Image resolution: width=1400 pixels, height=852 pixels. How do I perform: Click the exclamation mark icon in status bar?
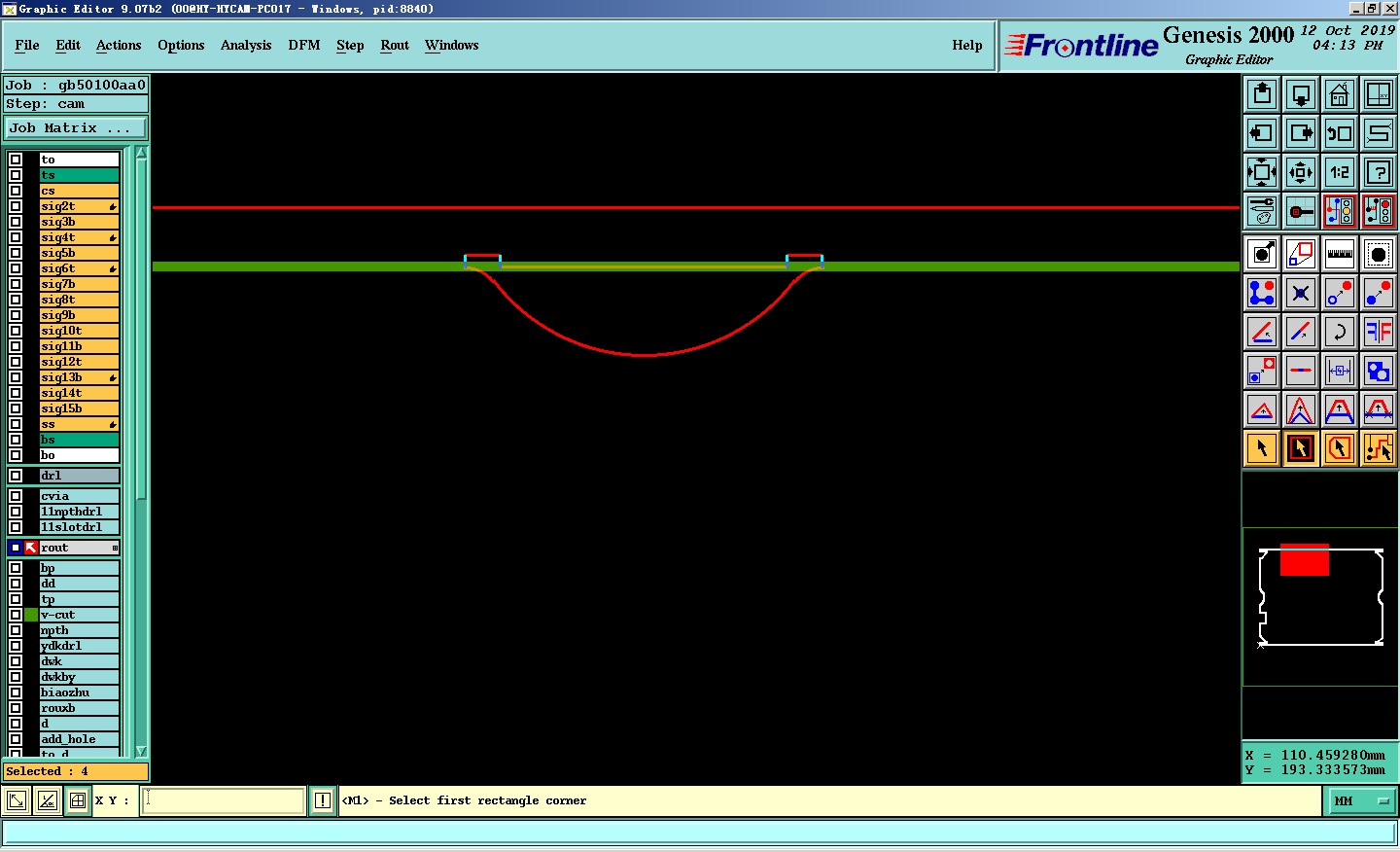[x=323, y=800]
